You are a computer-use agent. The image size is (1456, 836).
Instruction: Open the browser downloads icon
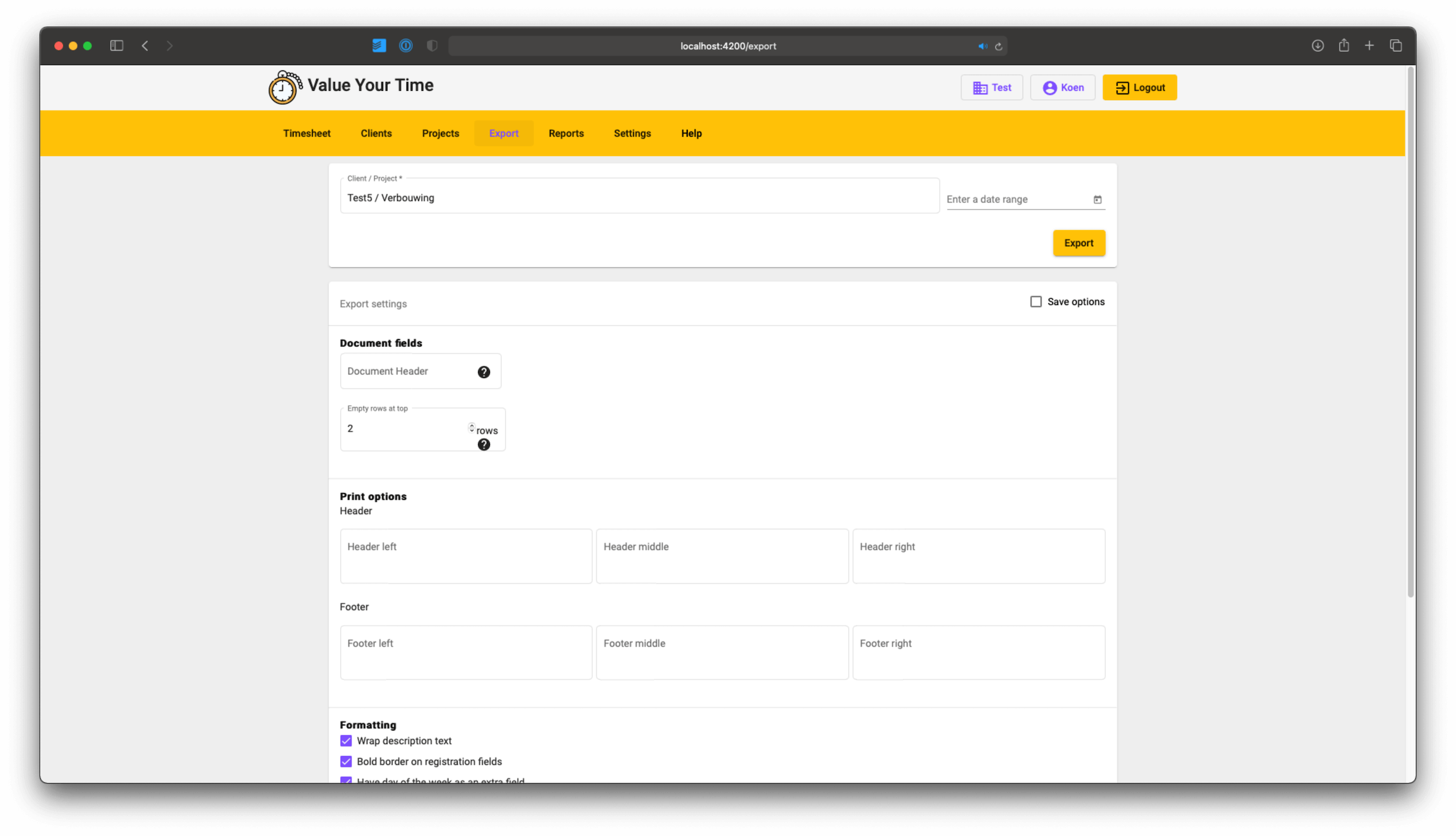coord(1317,45)
